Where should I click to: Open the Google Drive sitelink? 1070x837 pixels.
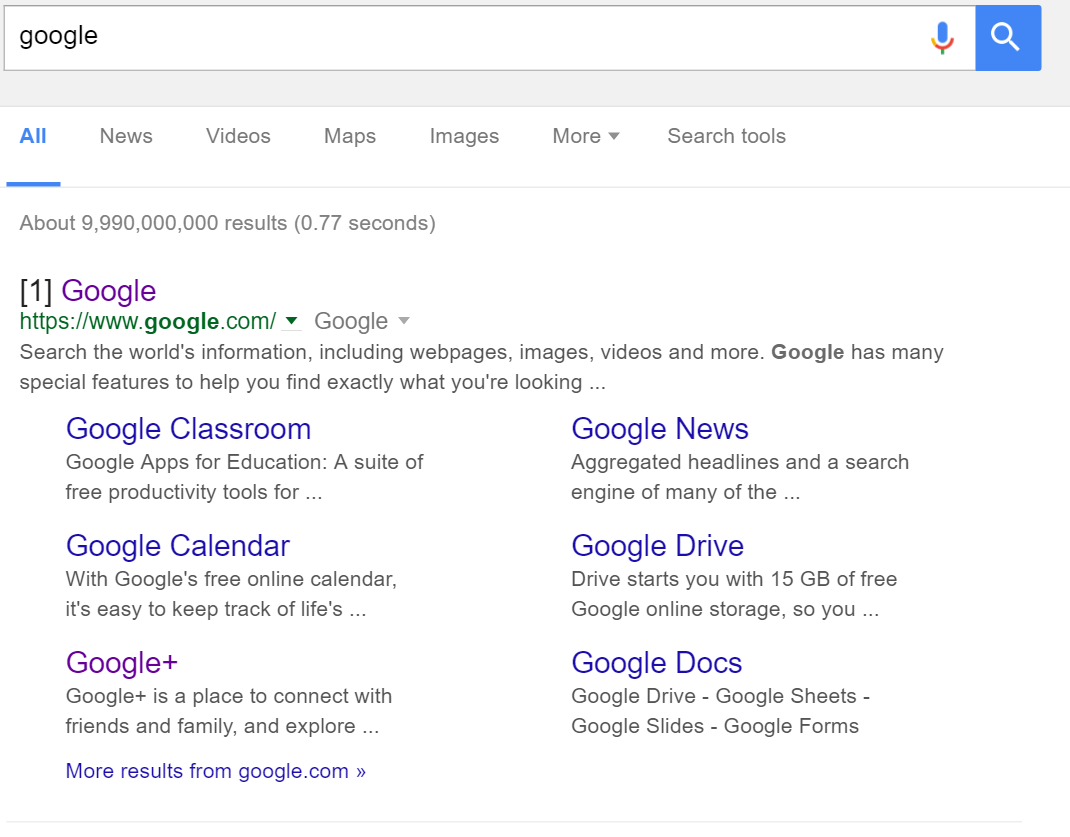(657, 546)
